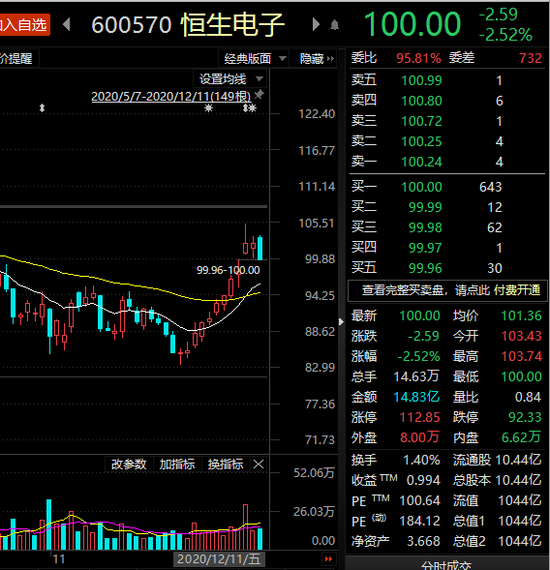Select the 买四 price 99.97

click(425, 248)
